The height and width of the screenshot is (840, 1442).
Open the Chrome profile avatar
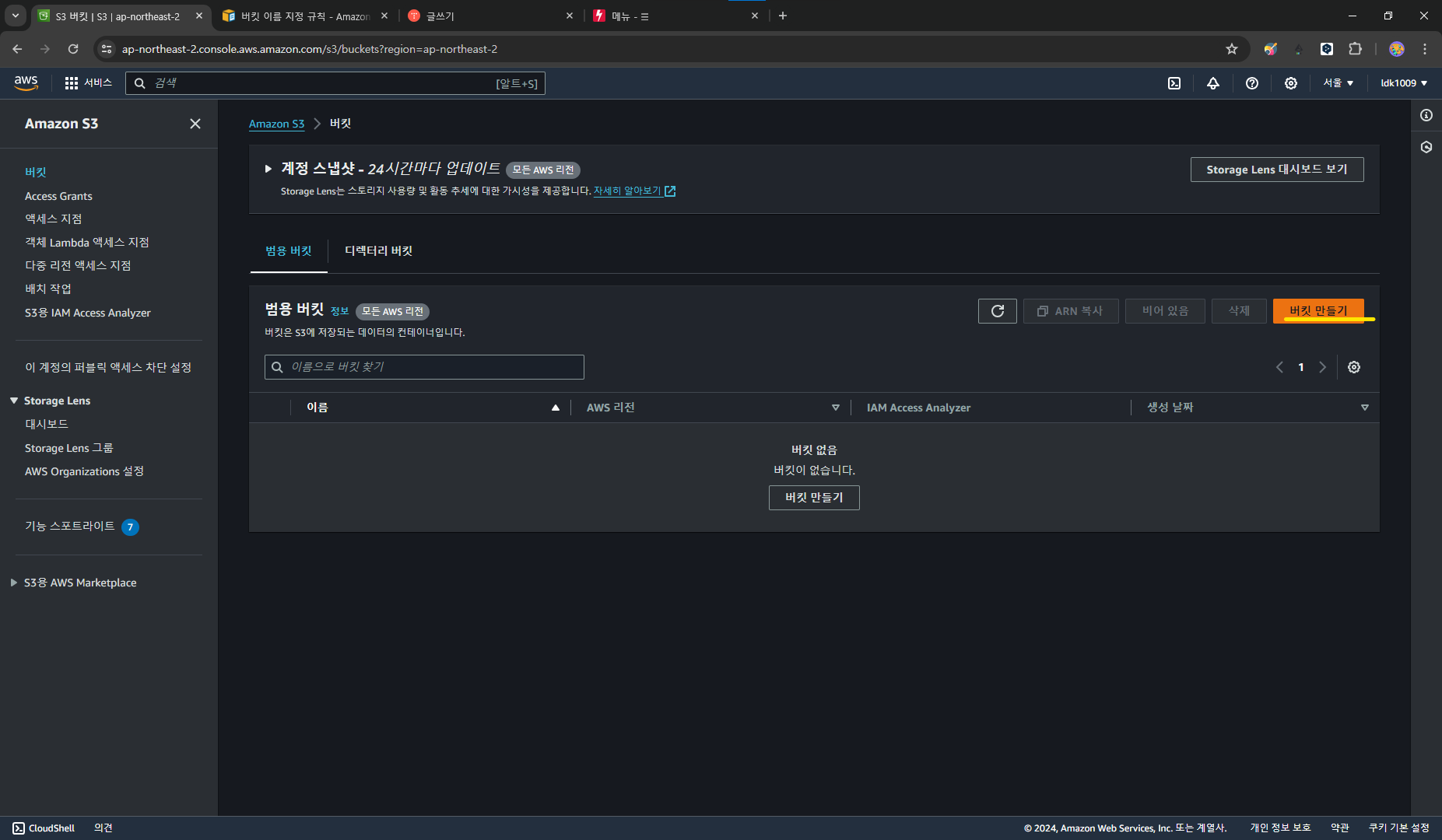click(1397, 49)
